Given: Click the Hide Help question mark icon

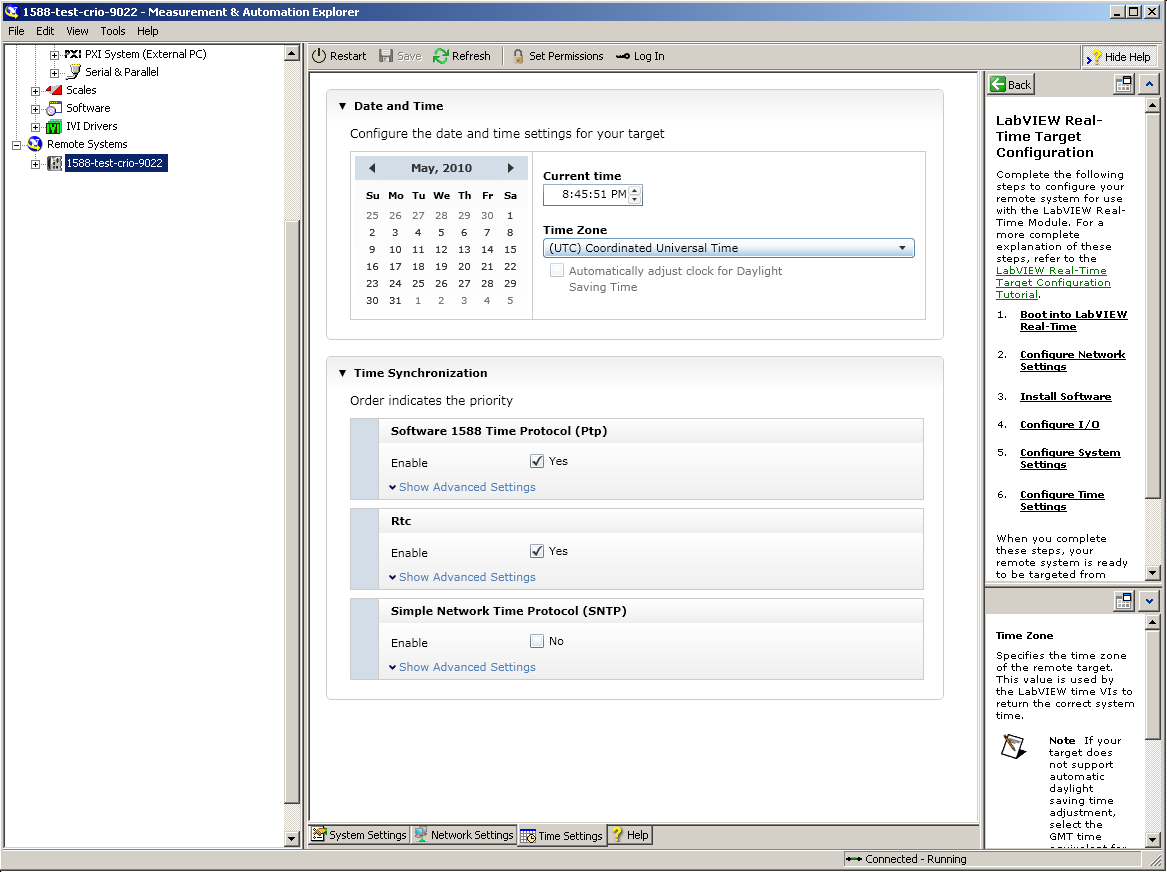Looking at the screenshot, I should 1093,57.
